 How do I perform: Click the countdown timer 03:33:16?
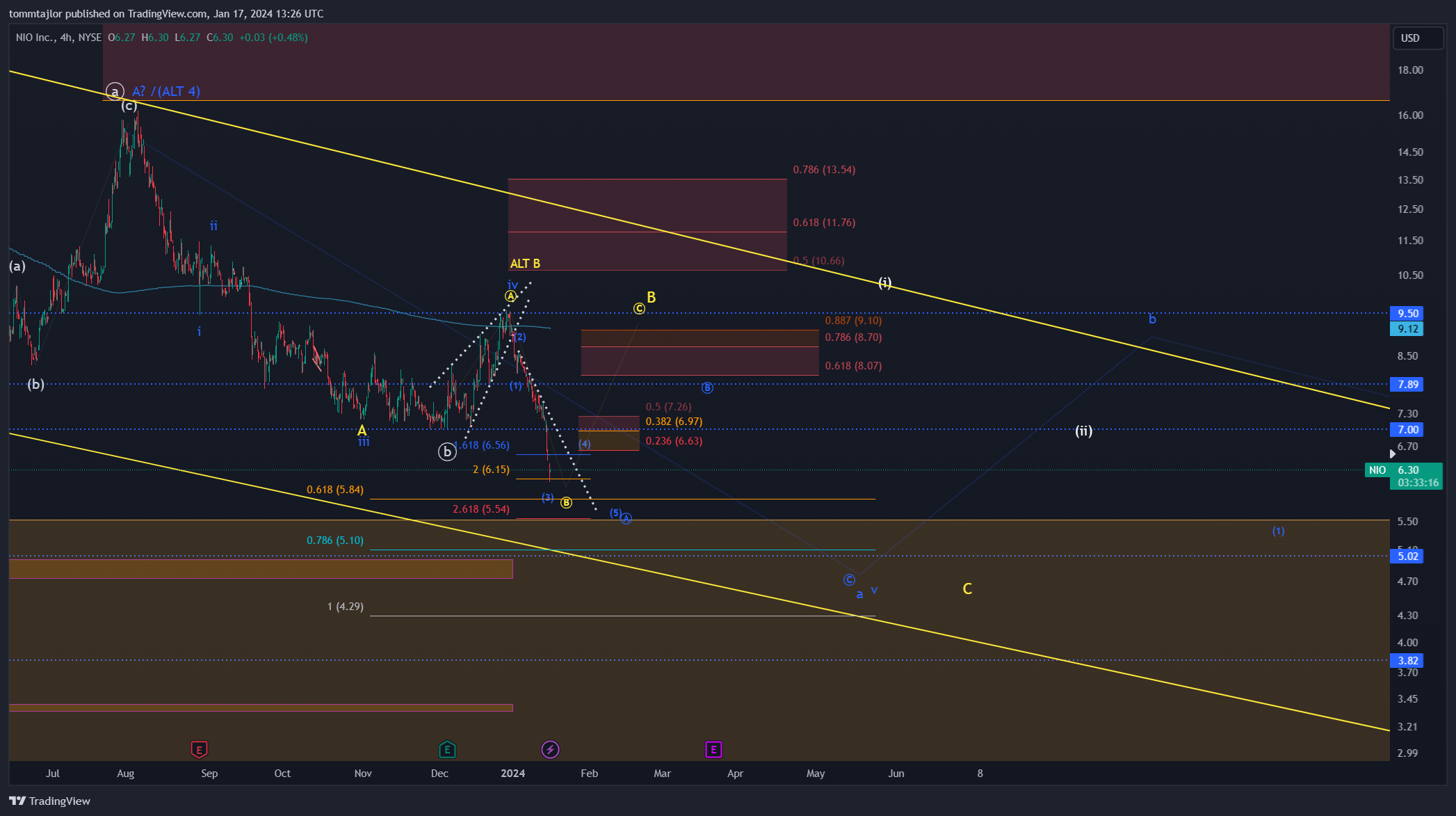(x=1416, y=483)
